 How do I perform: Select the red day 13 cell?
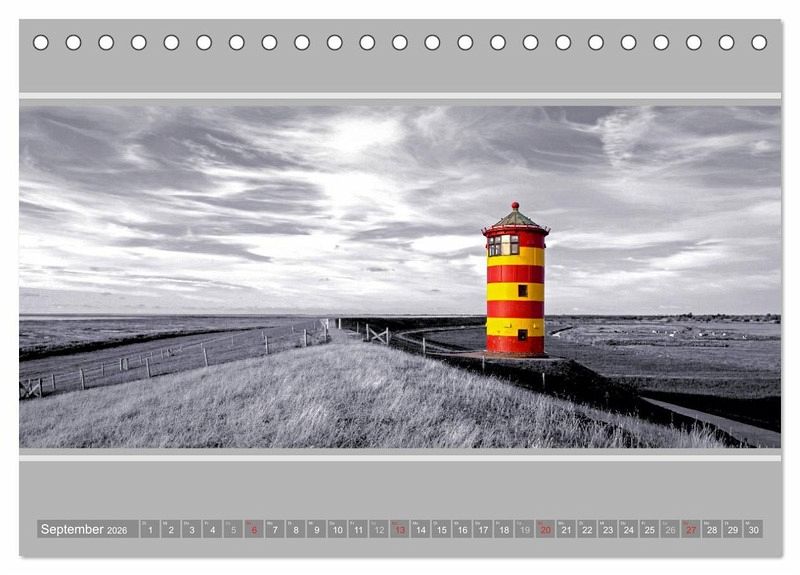click(399, 529)
